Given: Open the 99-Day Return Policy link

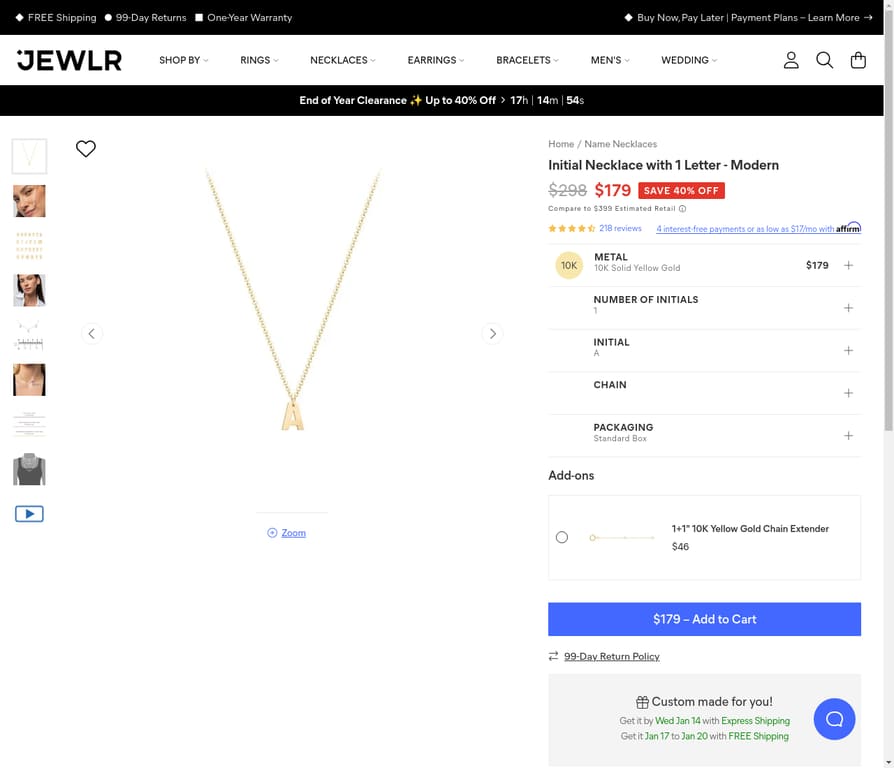Looking at the screenshot, I should click(611, 656).
